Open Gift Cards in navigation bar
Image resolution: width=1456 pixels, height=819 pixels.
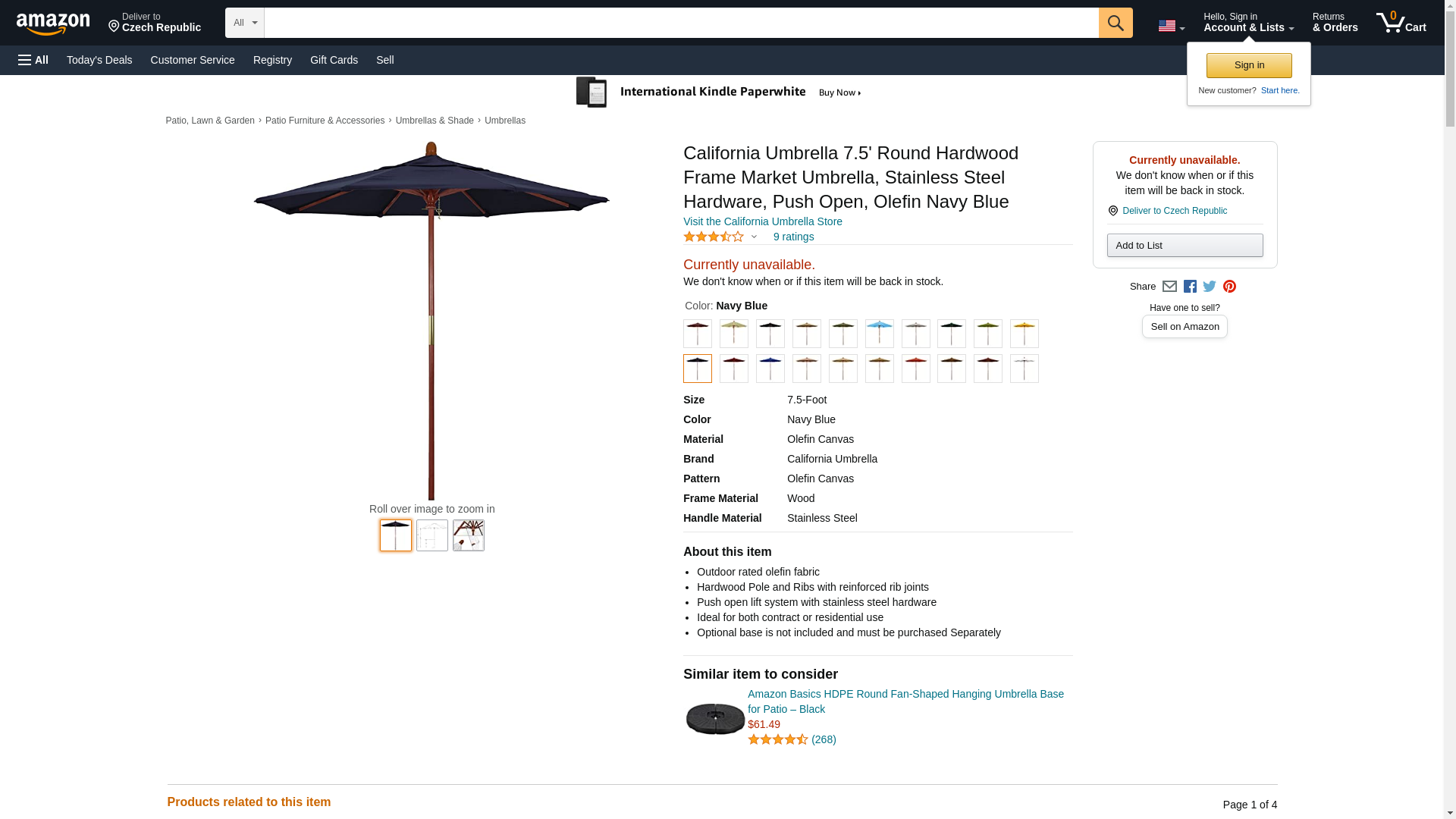point(334,60)
